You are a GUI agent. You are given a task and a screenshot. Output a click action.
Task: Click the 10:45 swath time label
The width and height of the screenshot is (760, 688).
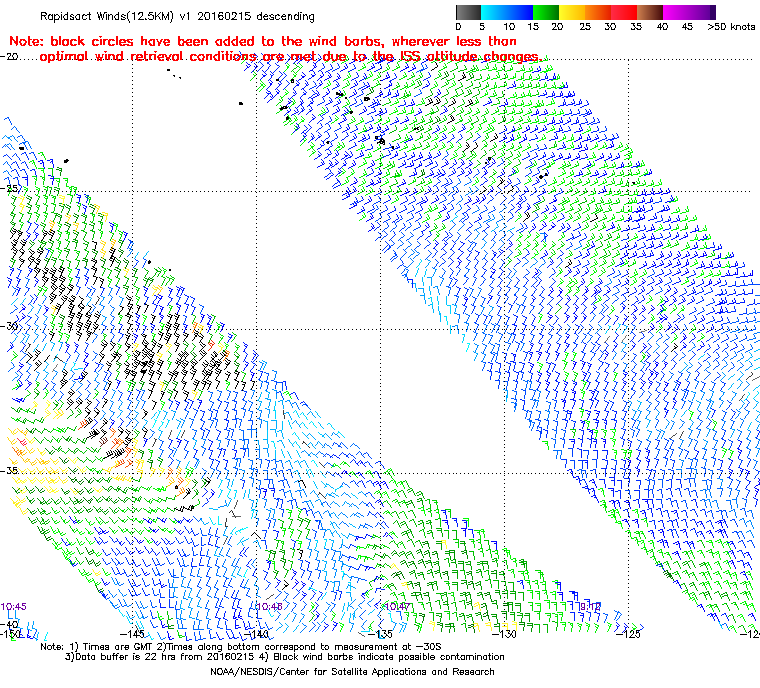[14, 607]
